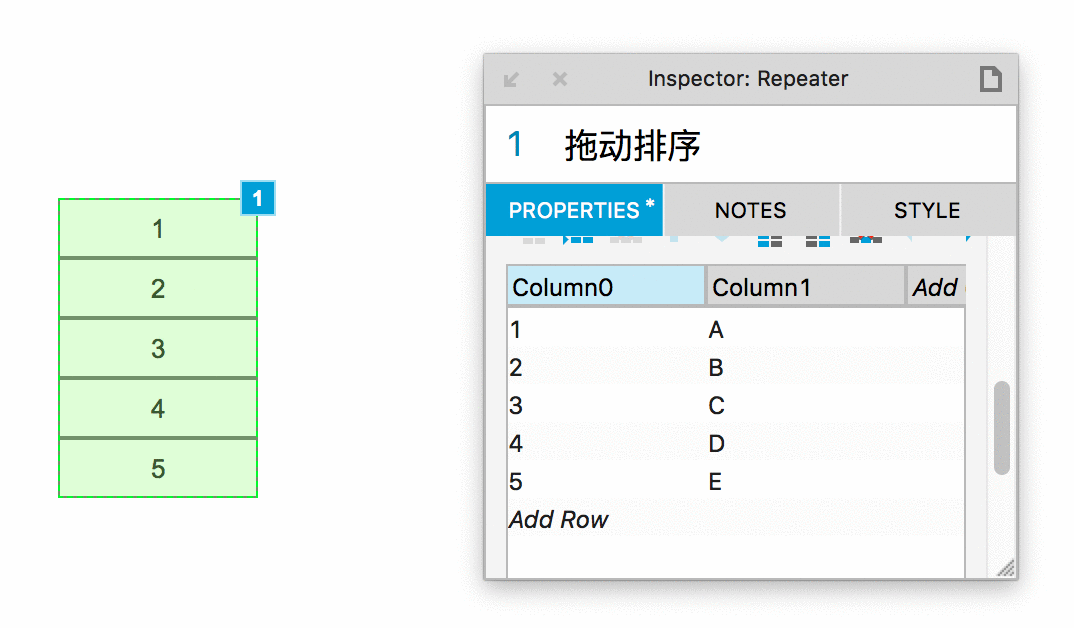The height and width of the screenshot is (628, 1074).
Task: Select the dataset cell containing C
Action: click(x=716, y=406)
